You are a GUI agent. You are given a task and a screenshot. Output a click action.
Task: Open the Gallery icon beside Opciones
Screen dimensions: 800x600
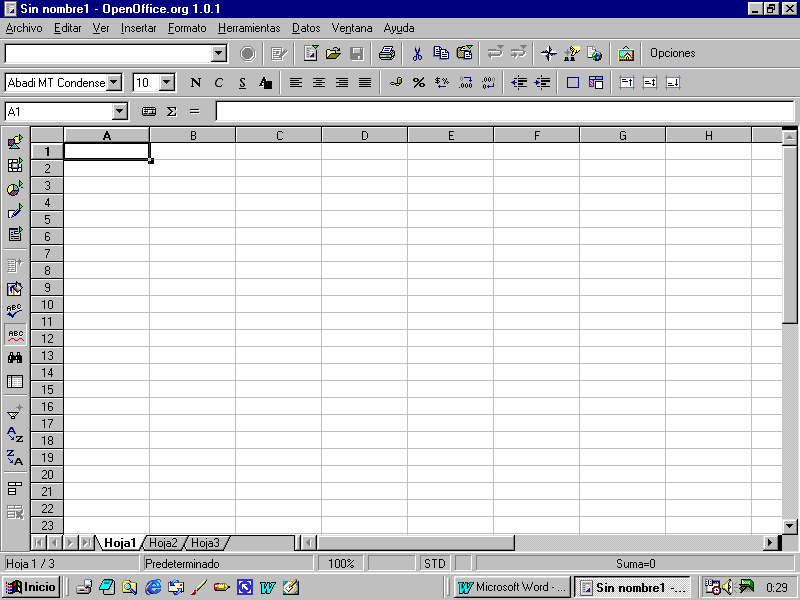(626, 54)
